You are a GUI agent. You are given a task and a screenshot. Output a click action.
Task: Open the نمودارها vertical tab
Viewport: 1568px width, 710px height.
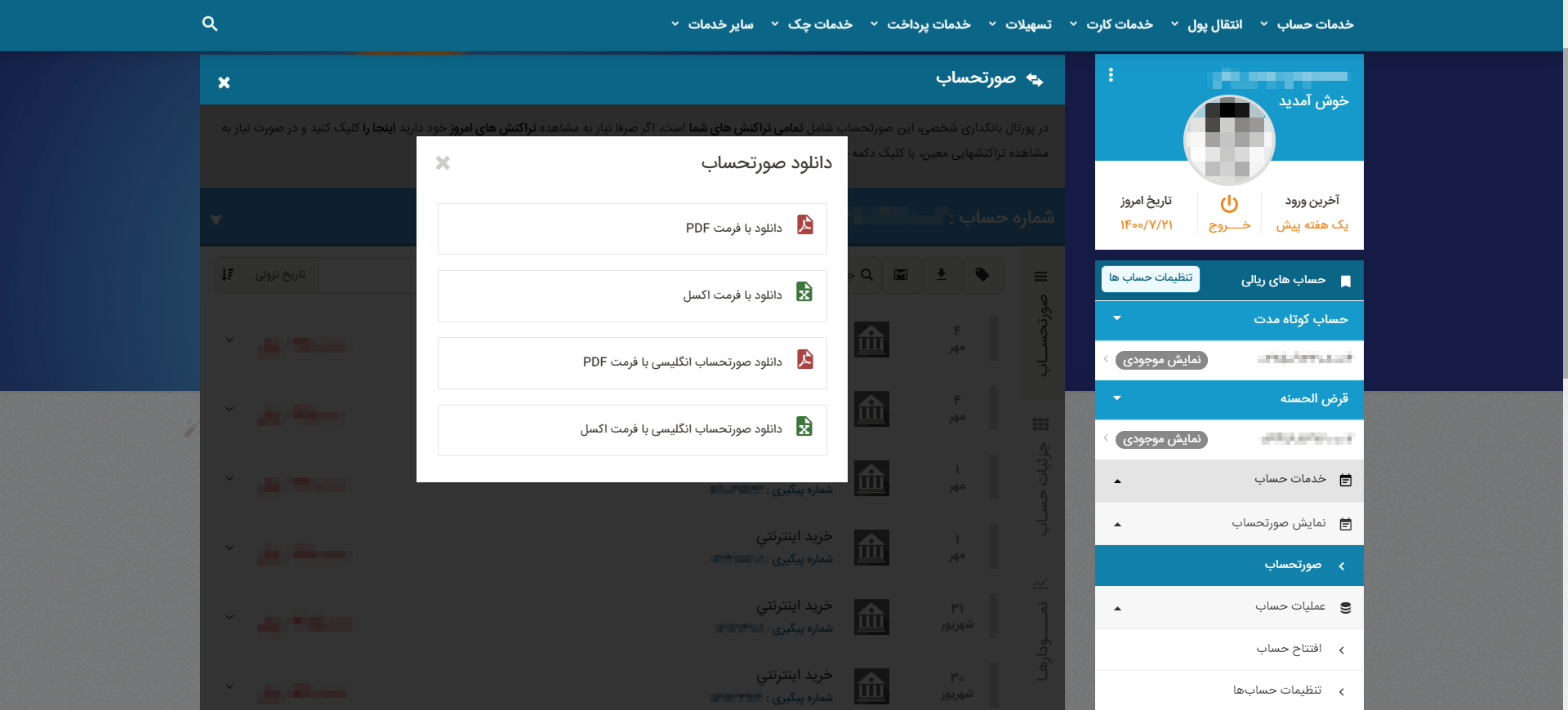[1041, 628]
